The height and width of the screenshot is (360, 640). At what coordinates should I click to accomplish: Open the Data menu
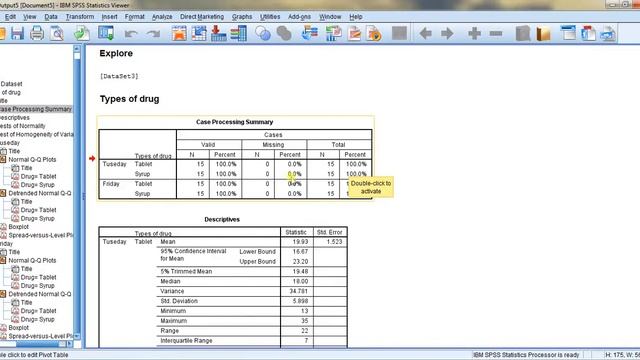coord(51,17)
